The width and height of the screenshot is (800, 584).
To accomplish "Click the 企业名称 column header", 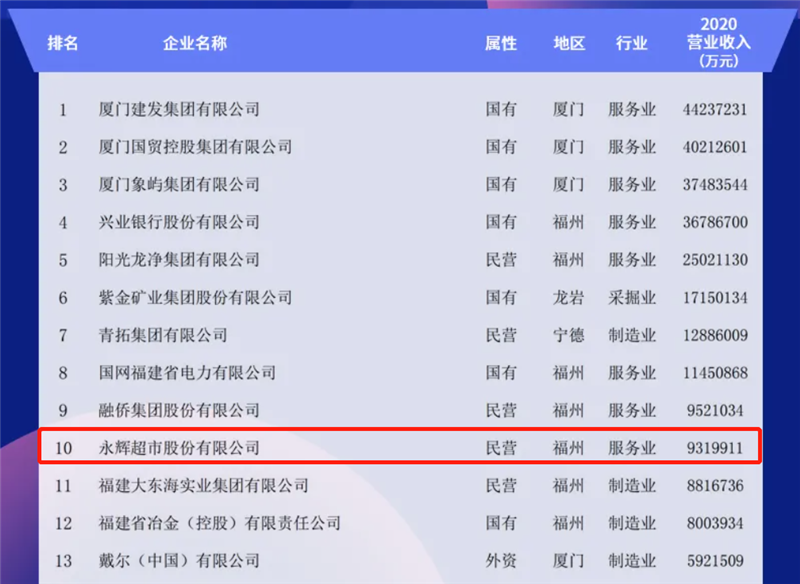I will coord(195,44).
